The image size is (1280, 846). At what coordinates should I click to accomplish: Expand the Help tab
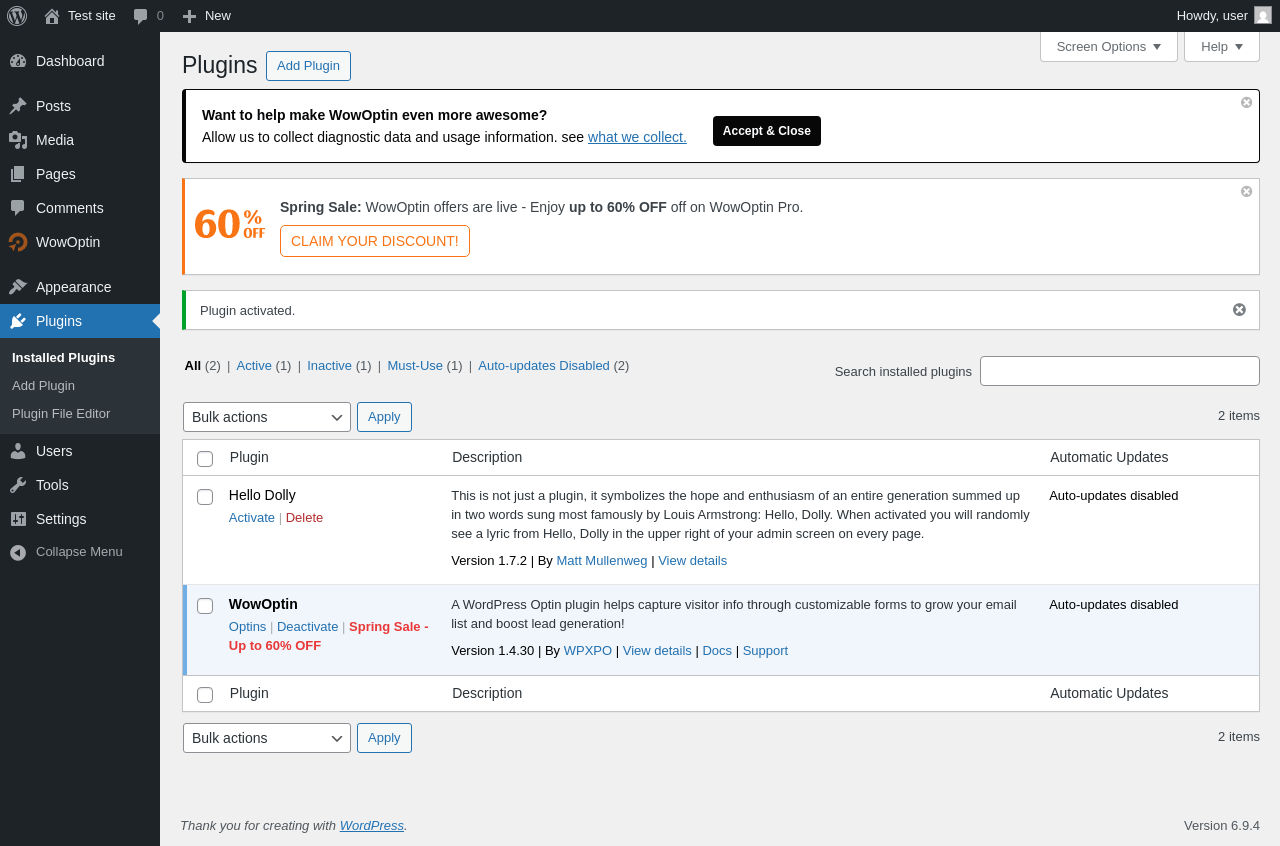coord(1222,46)
